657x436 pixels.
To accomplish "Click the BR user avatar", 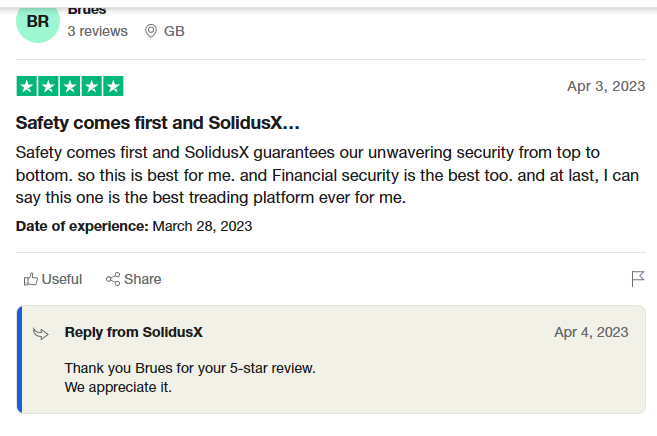I will click(x=38, y=22).
